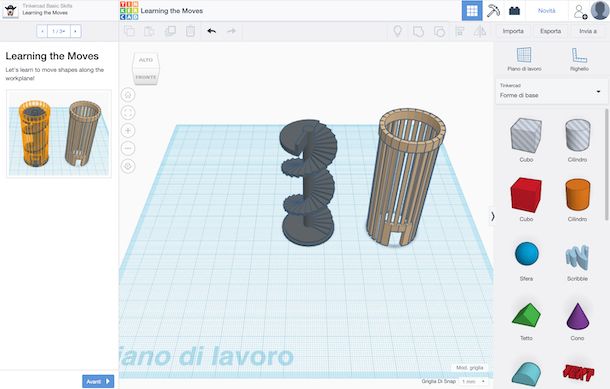
Task: Click the invite collaborator icon
Action: pyautogui.click(x=580, y=11)
